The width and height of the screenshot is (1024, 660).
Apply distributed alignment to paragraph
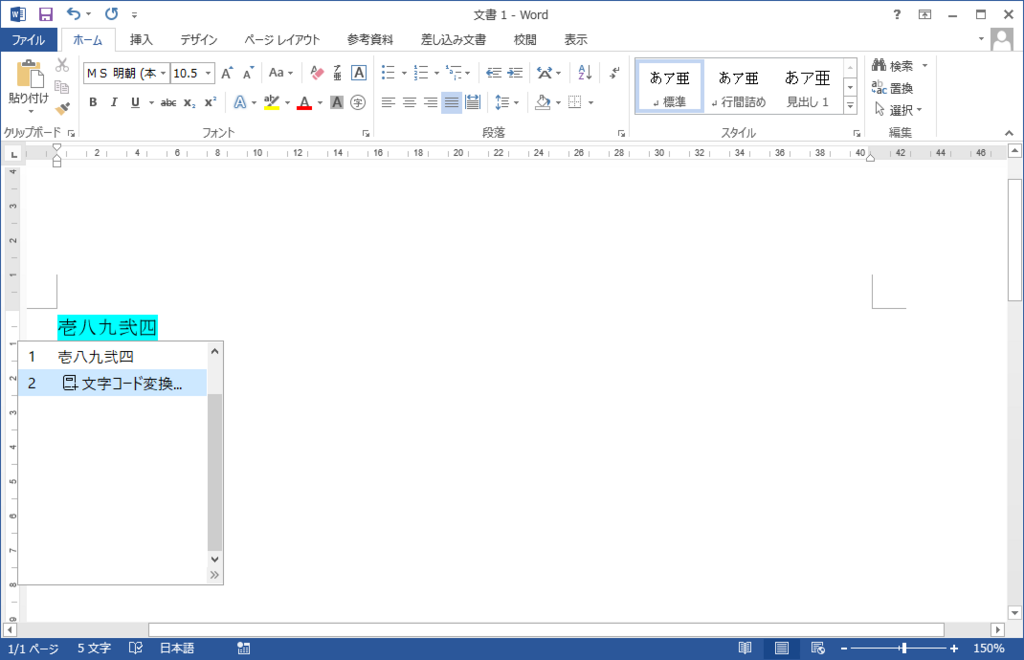click(x=473, y=102)
